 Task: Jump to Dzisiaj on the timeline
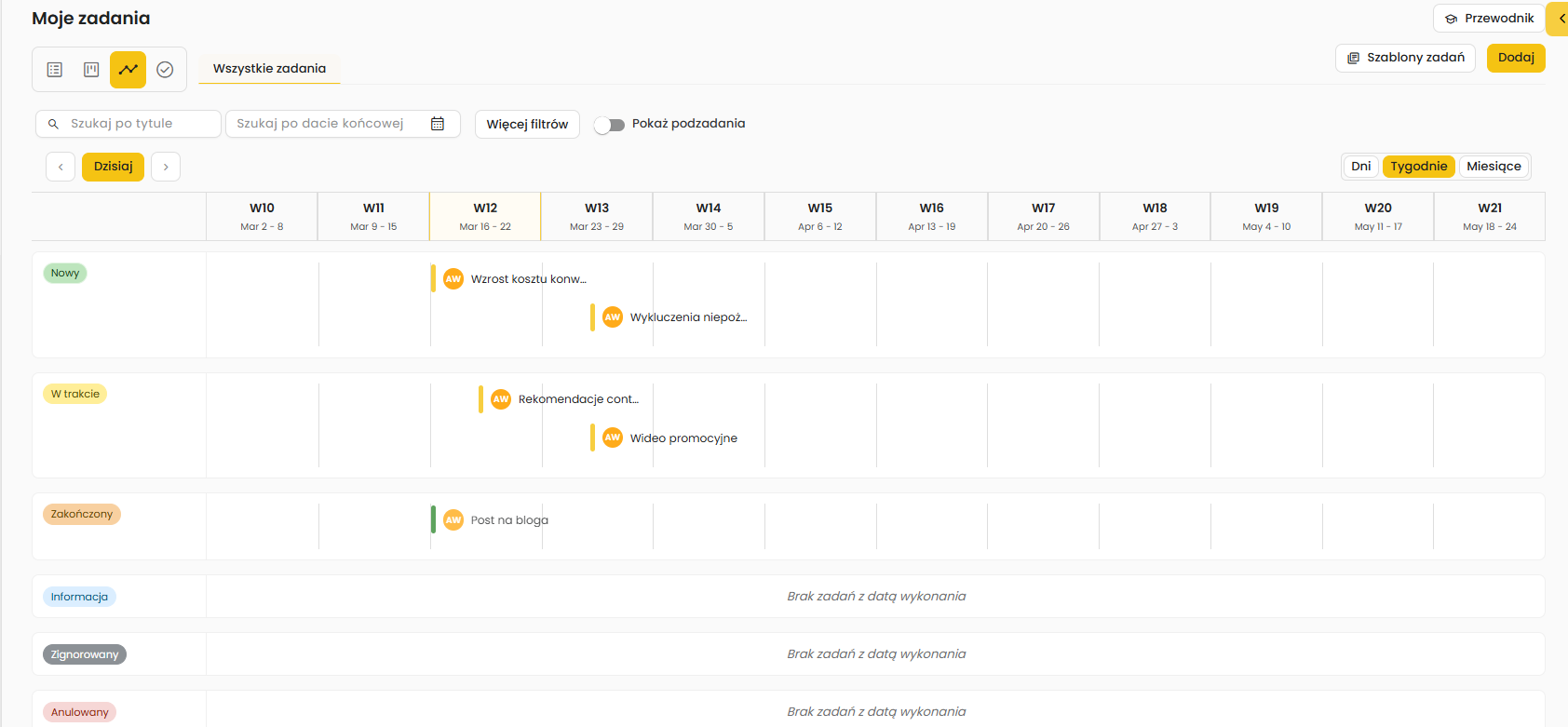(x=113, y=167)
